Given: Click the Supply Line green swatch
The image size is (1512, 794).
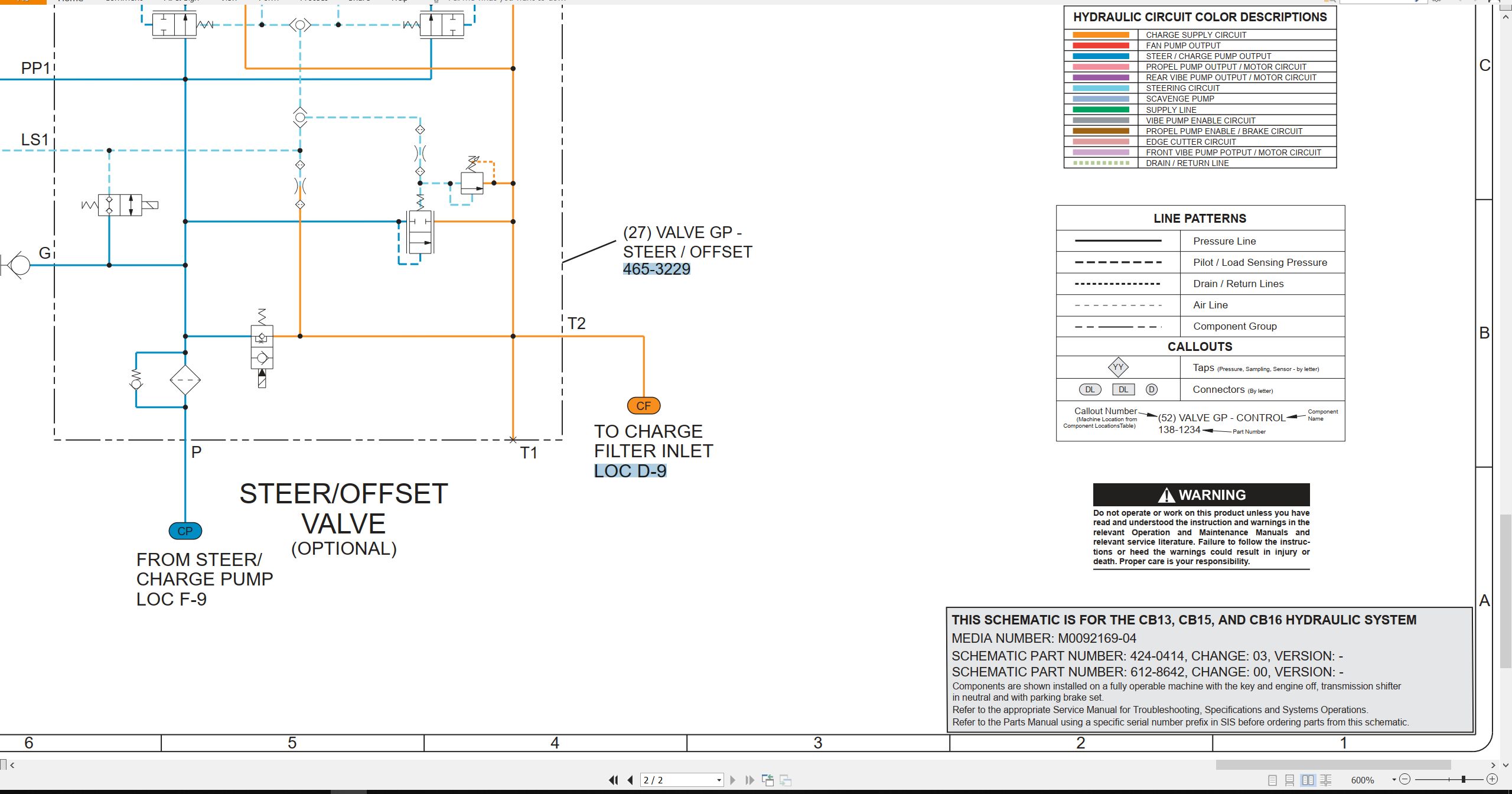Looking at the screenshot, I should tap(1101, 110).
